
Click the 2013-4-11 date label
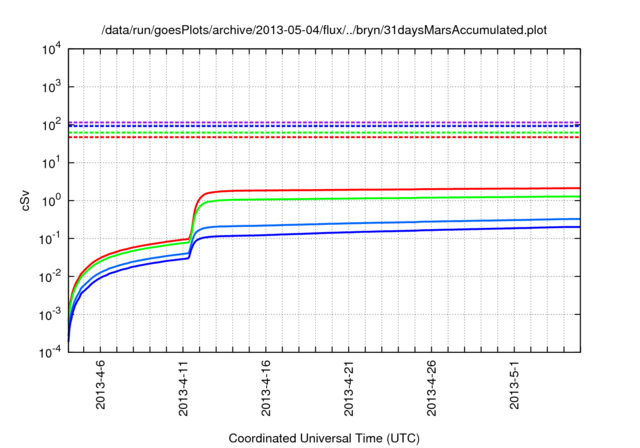pyautogui.click(x=183, y=388)
